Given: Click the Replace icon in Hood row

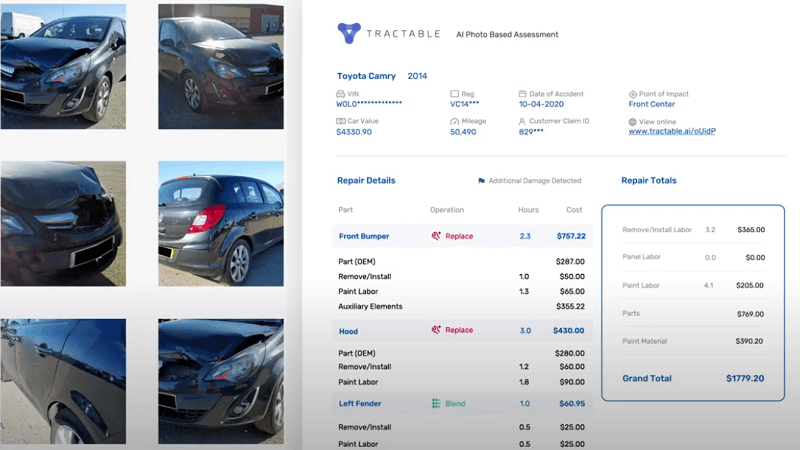Looking at the screenshot, I should tap(436, 330).
